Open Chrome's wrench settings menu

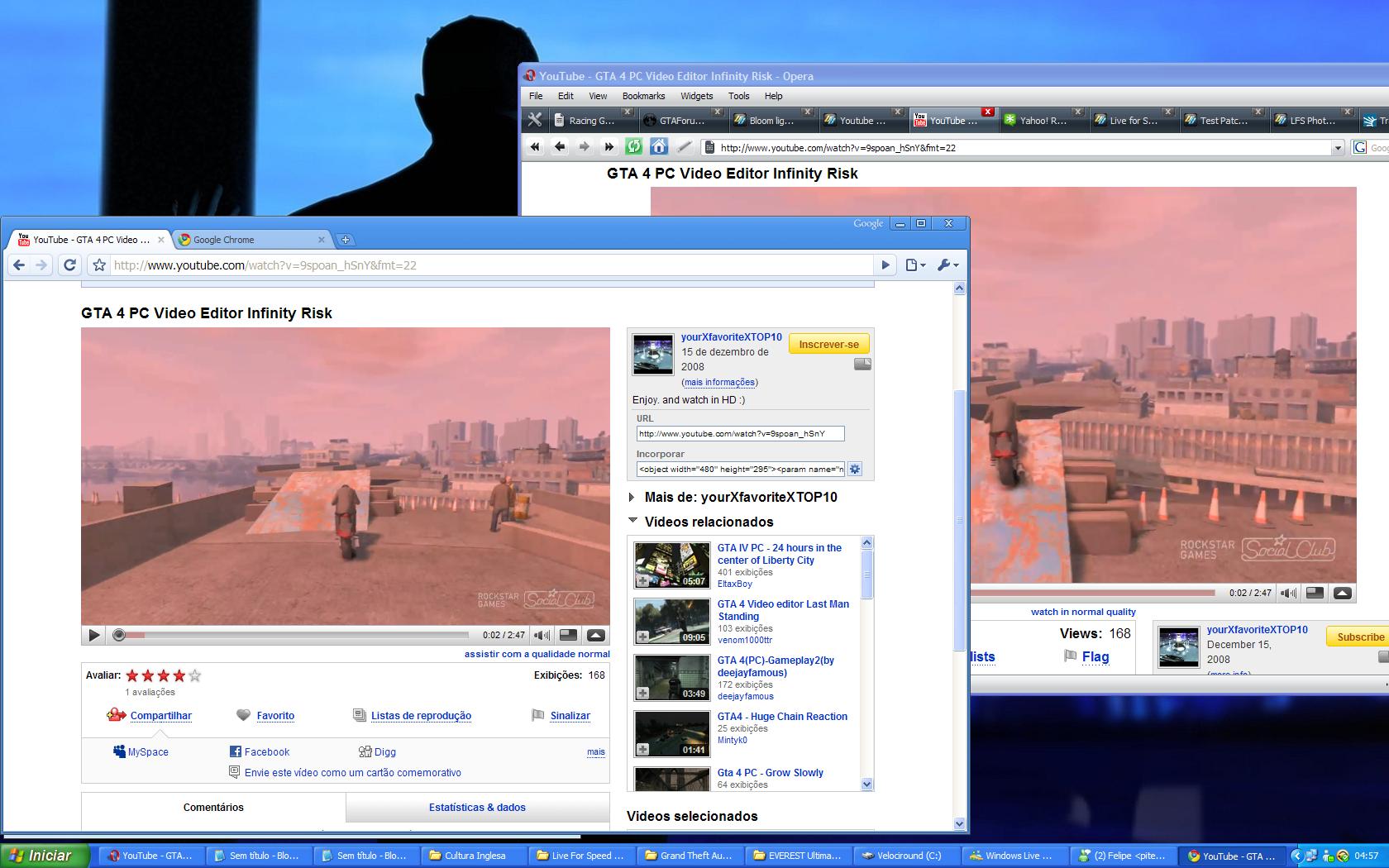tap(947, 265)
